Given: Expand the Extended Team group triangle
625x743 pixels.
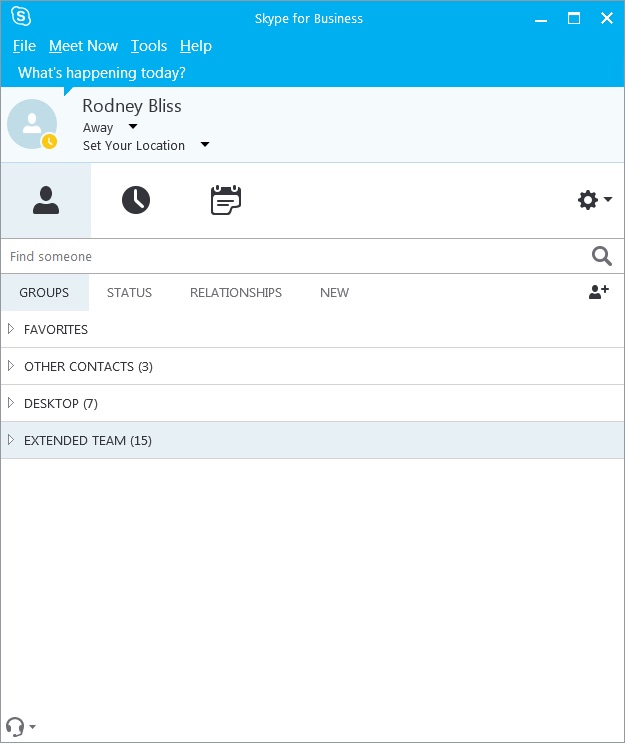Looking at the screenshot, I should 11,440.
